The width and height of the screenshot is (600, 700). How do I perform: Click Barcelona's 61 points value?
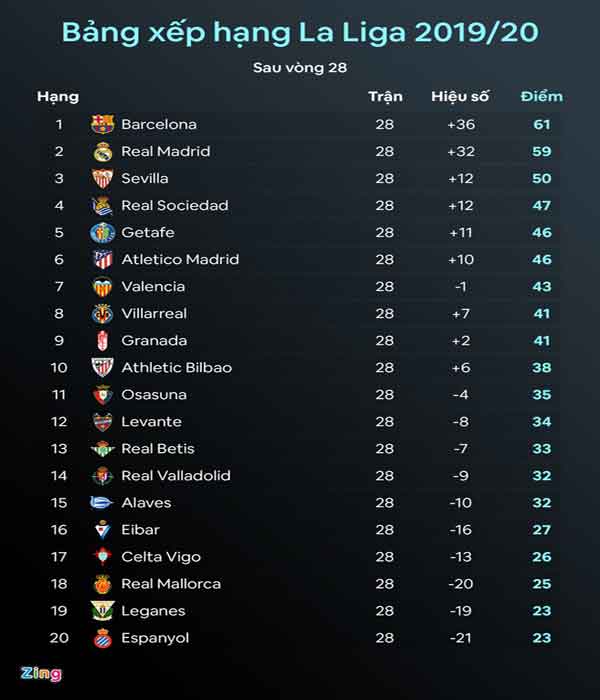coord(542,125)
